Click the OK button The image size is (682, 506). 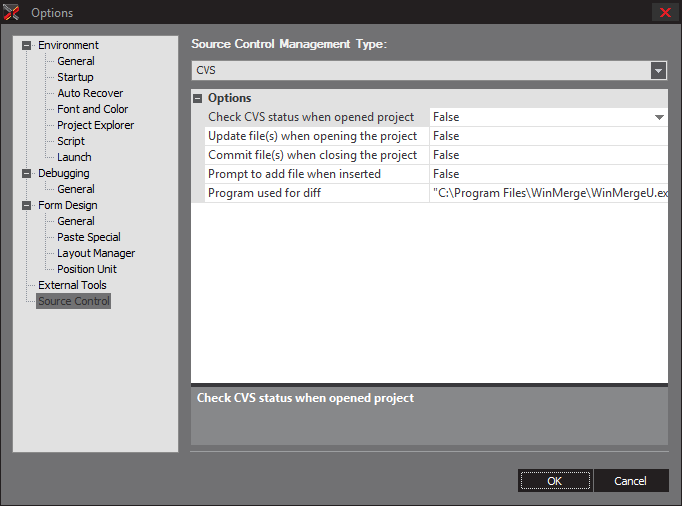(554, 481)
